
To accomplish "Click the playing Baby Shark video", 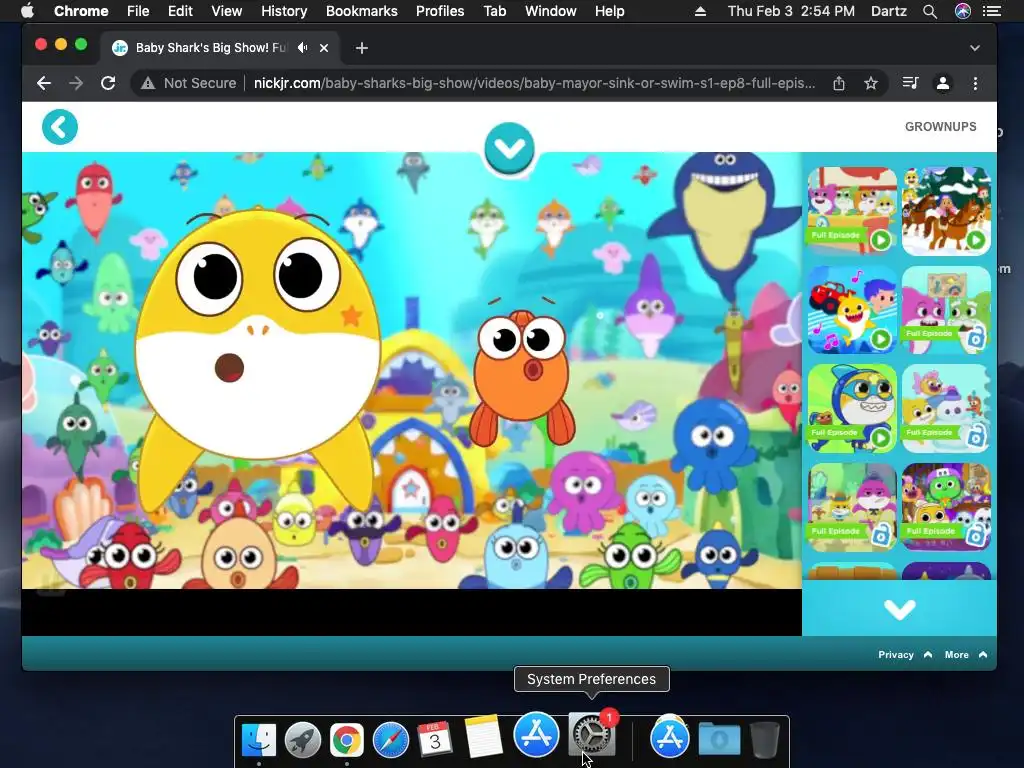I will (x=412, y=370).
